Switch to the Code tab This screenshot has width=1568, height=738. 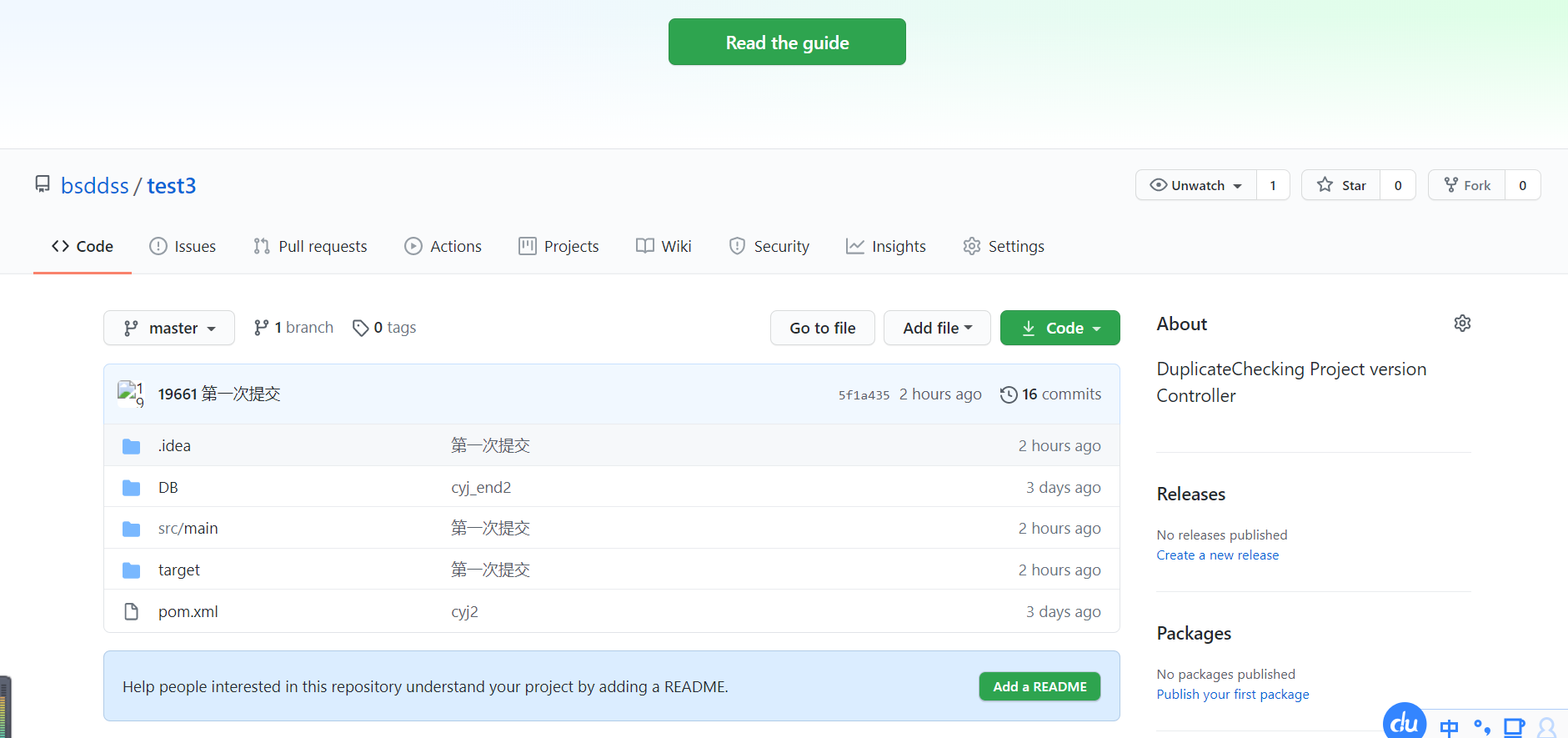[x=83, y=246]
